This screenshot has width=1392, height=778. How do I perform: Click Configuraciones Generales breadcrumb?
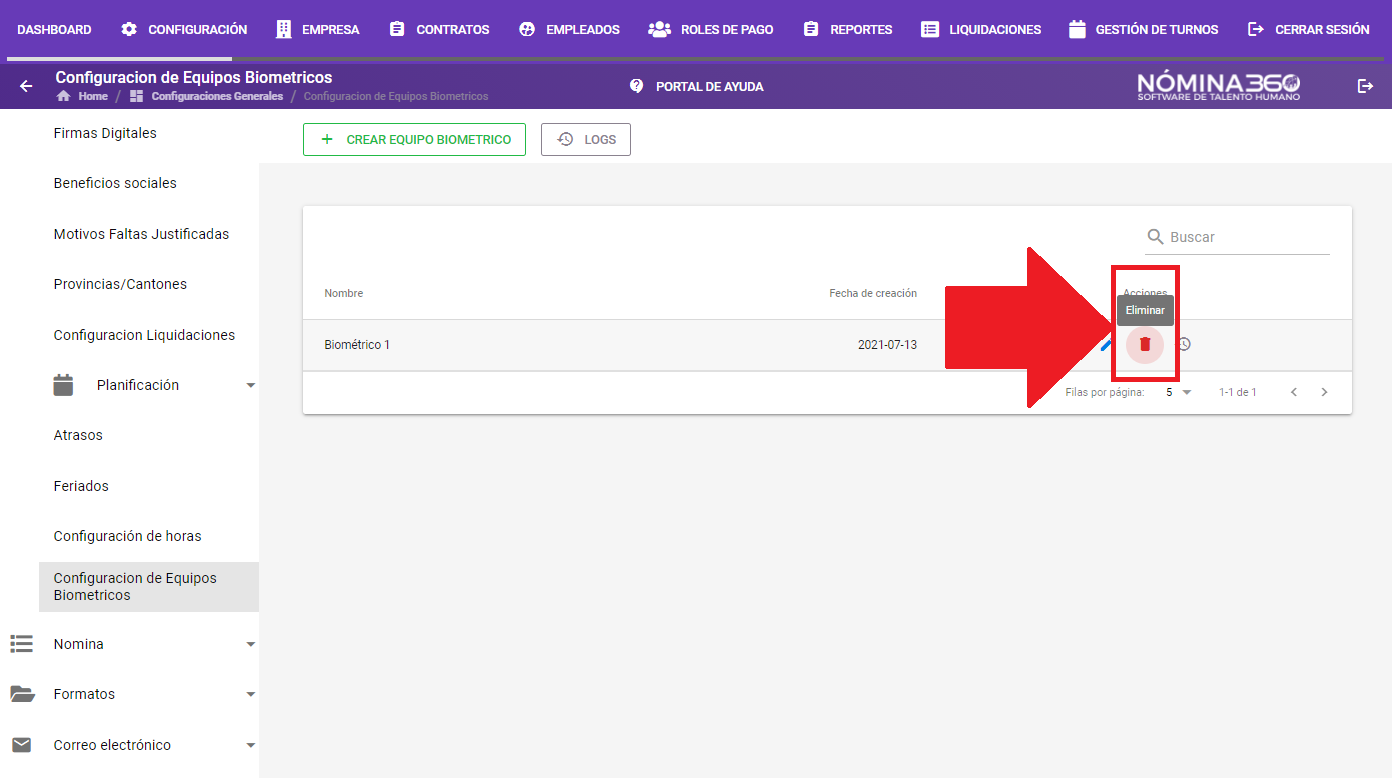(x=217, y=96)
